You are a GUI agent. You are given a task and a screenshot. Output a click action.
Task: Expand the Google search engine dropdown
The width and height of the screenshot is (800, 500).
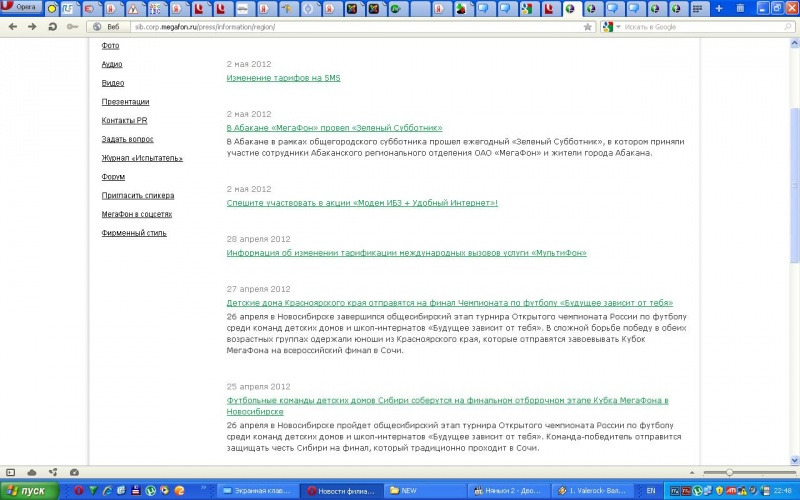(611, 26)
